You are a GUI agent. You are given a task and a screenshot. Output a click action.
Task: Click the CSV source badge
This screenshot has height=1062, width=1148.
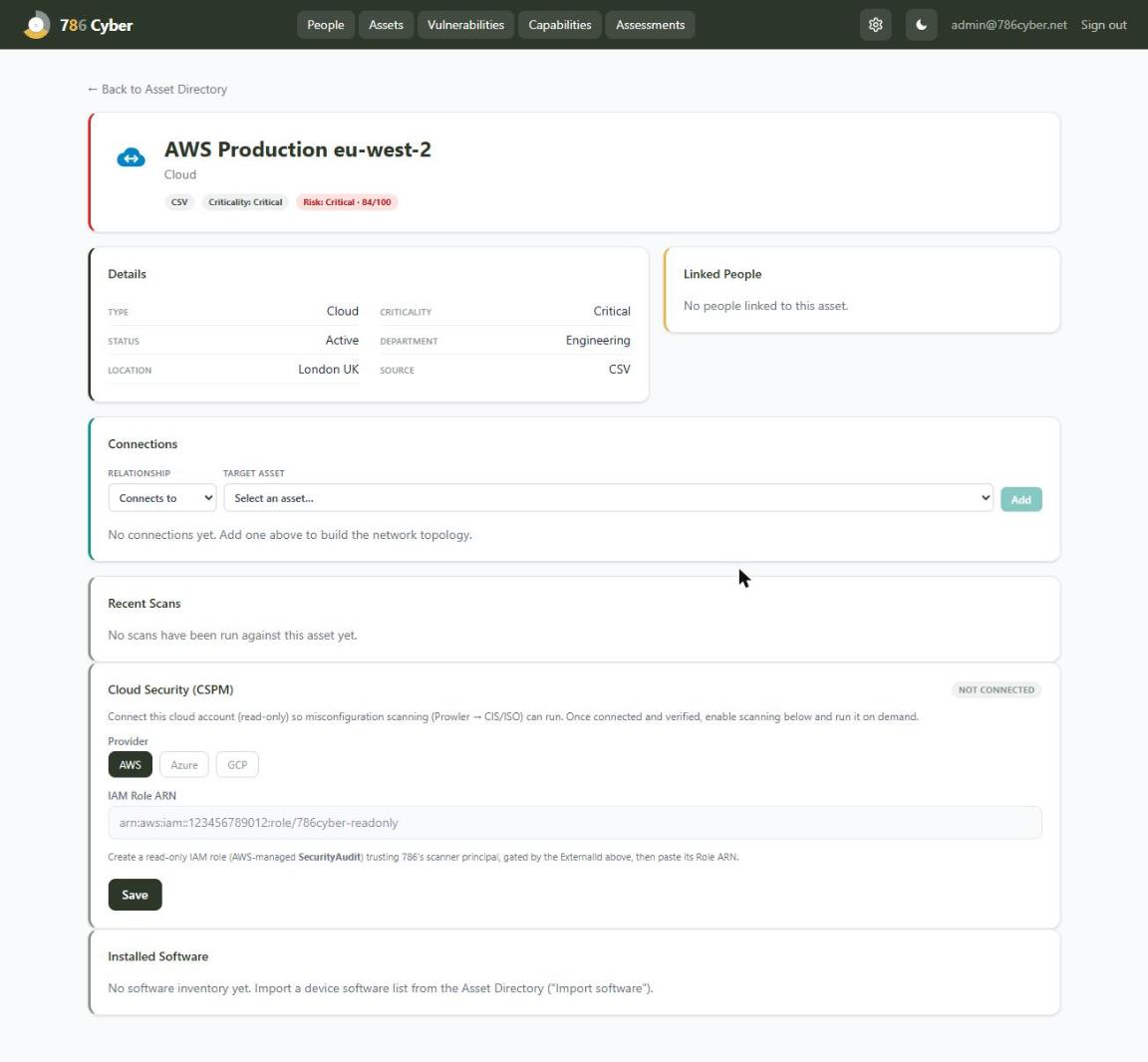(179, 202)
